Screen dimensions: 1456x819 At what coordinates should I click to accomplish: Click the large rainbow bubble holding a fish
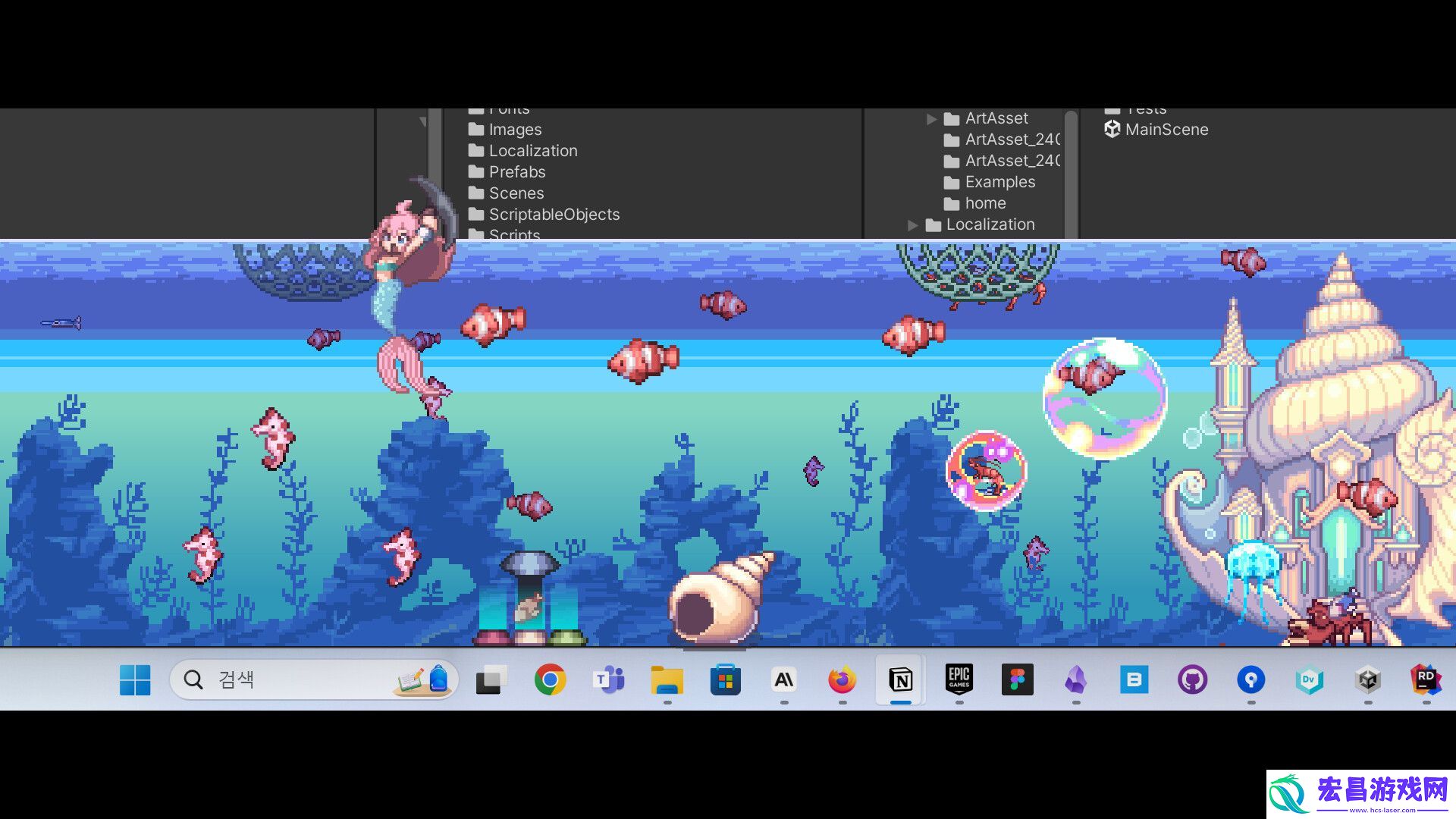coord(1105,398)
